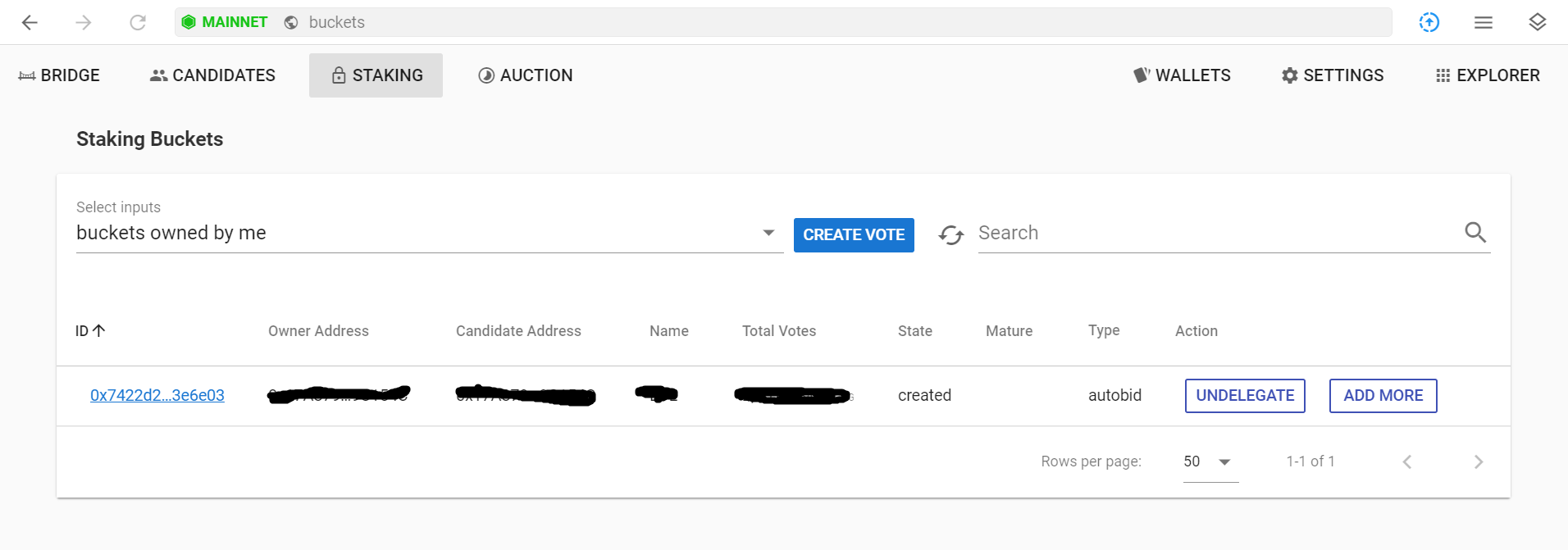Viewport: 1568px width, 550px height.
Task: Open the hamburger menu icon
Action: [1484, 22]
